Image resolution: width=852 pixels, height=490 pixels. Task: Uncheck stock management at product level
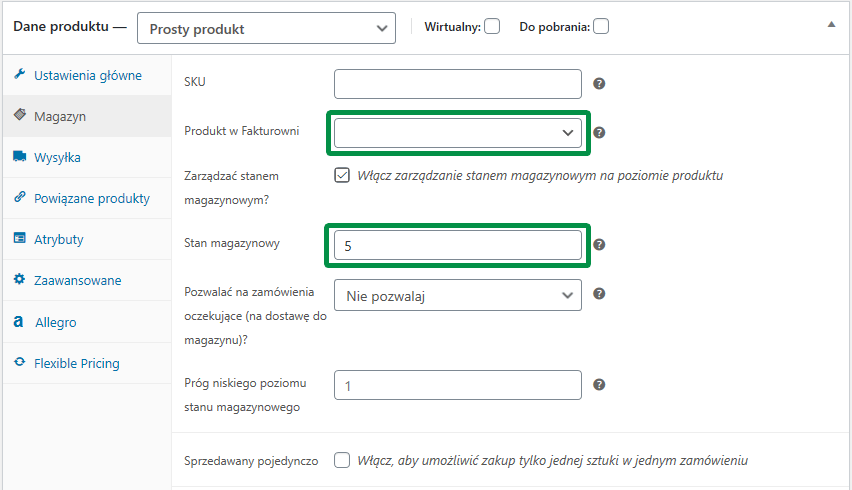(342, 175)
